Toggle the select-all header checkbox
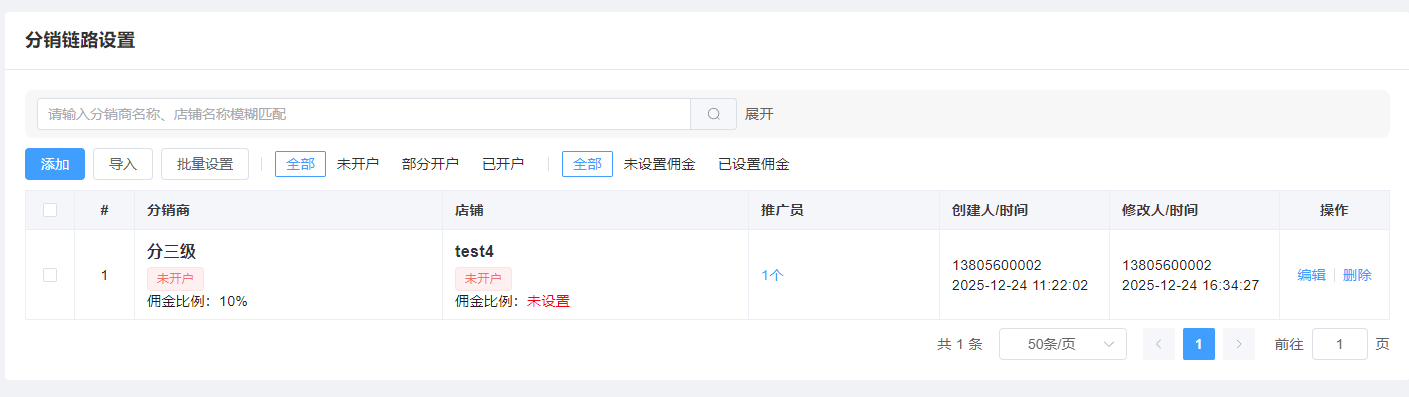Screen dimensions: 1409x397 click(50, 210)
